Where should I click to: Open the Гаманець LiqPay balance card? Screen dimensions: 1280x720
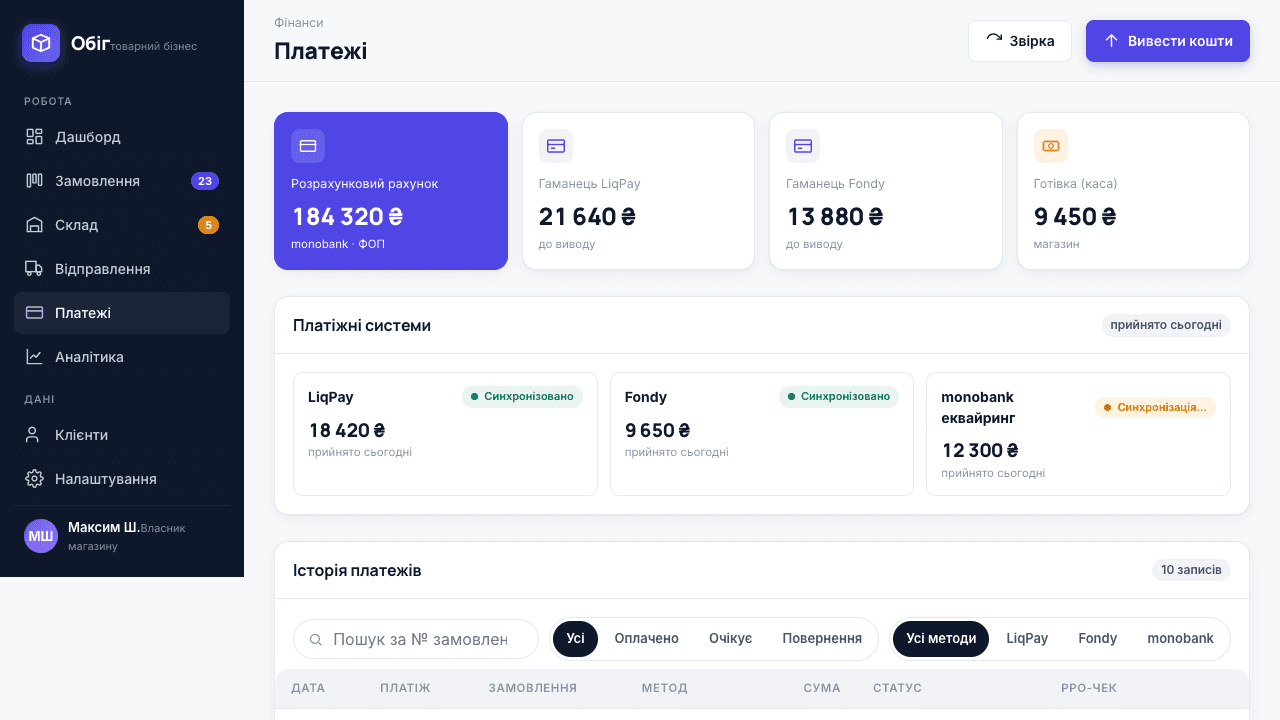pyautogui.click(x=638, y=191)
